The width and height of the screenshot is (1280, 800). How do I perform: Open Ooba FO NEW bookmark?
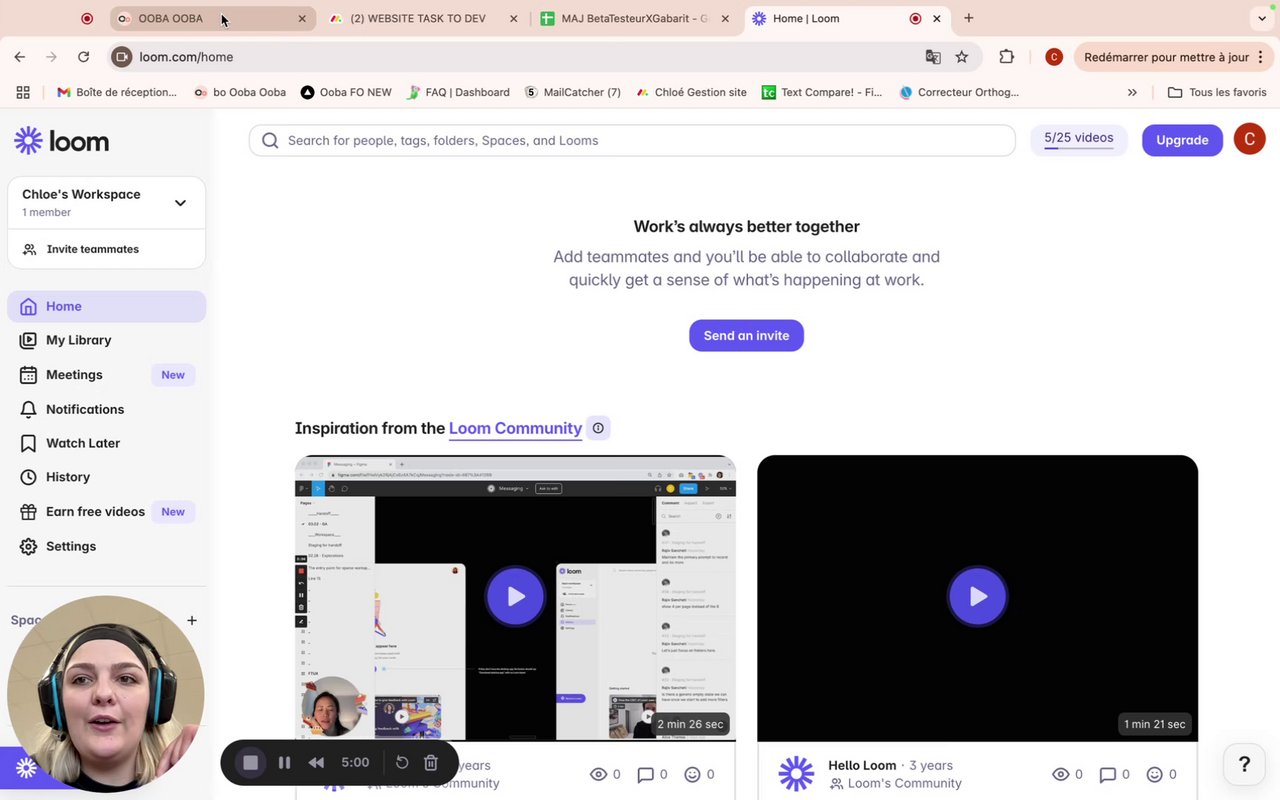pos(346,92)
